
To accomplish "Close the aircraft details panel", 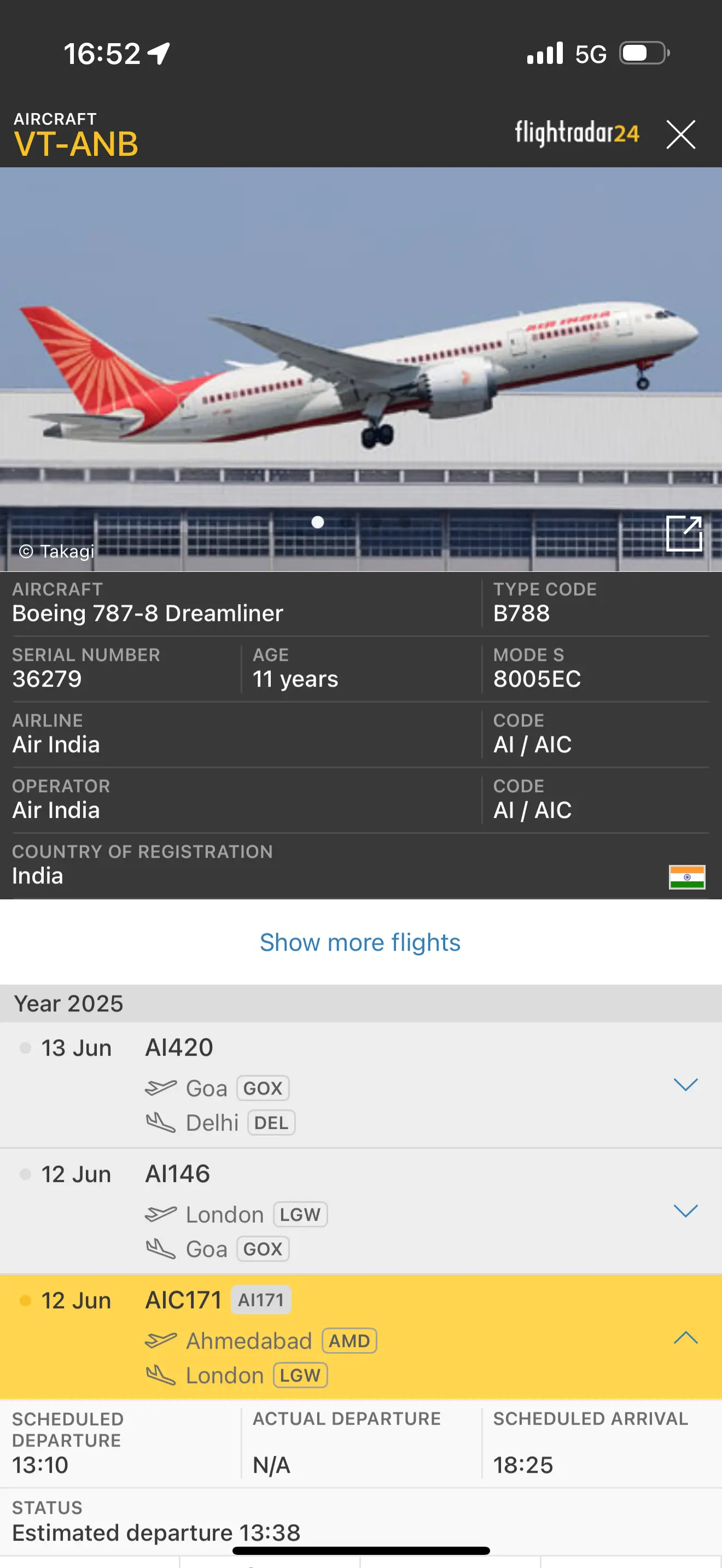I will tap(680, 134).
